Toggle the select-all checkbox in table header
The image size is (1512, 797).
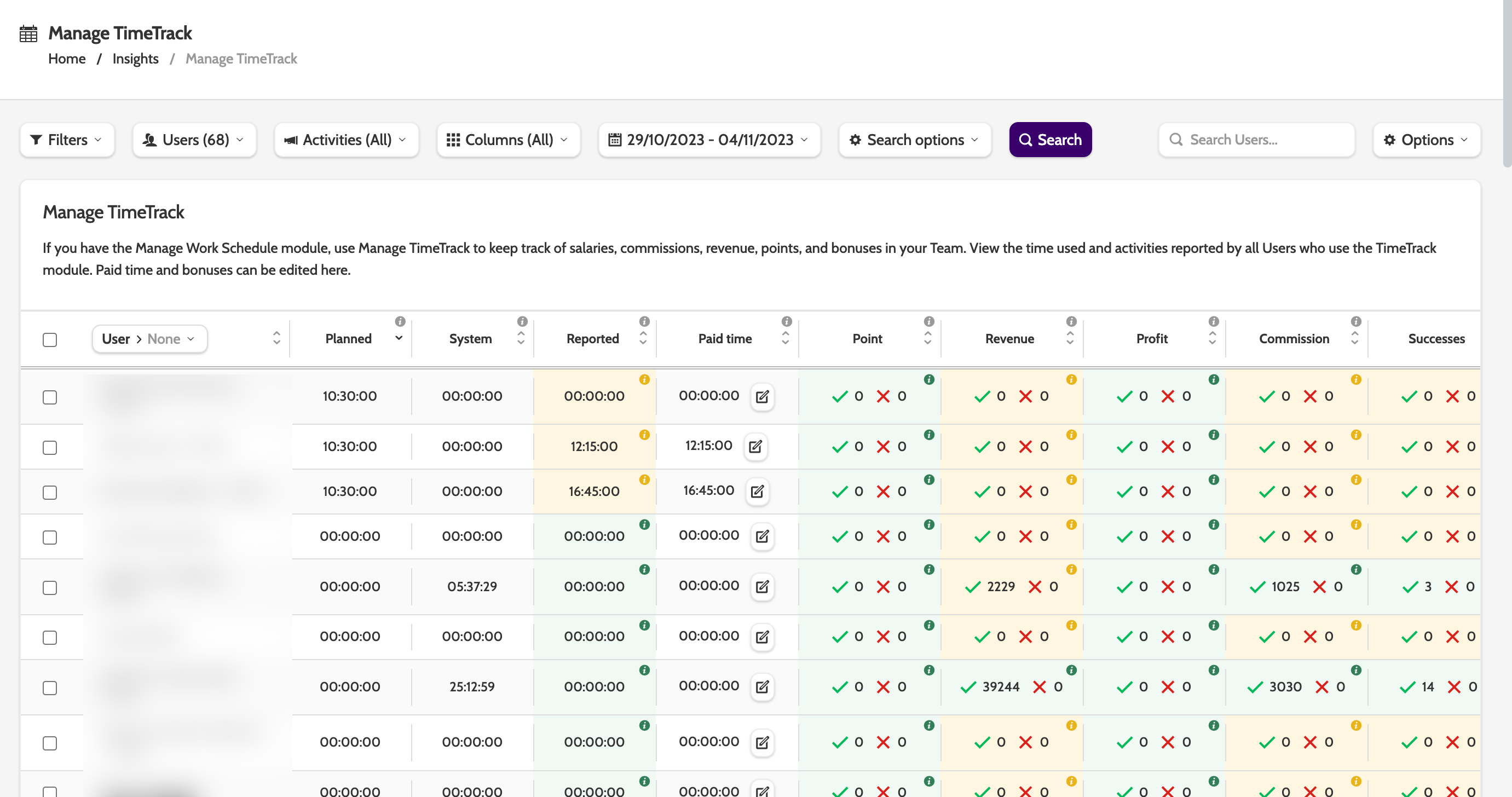coord(50,339)
